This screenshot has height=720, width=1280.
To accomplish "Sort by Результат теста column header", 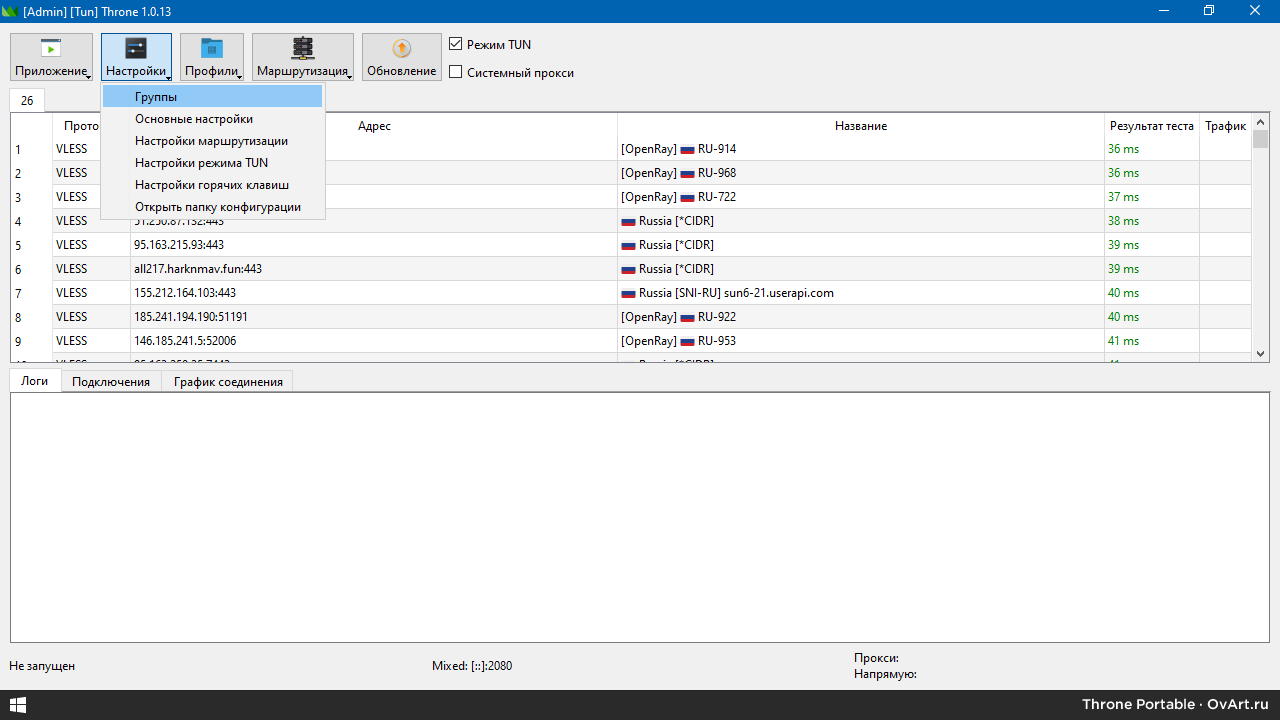I will coord(1151,126).
